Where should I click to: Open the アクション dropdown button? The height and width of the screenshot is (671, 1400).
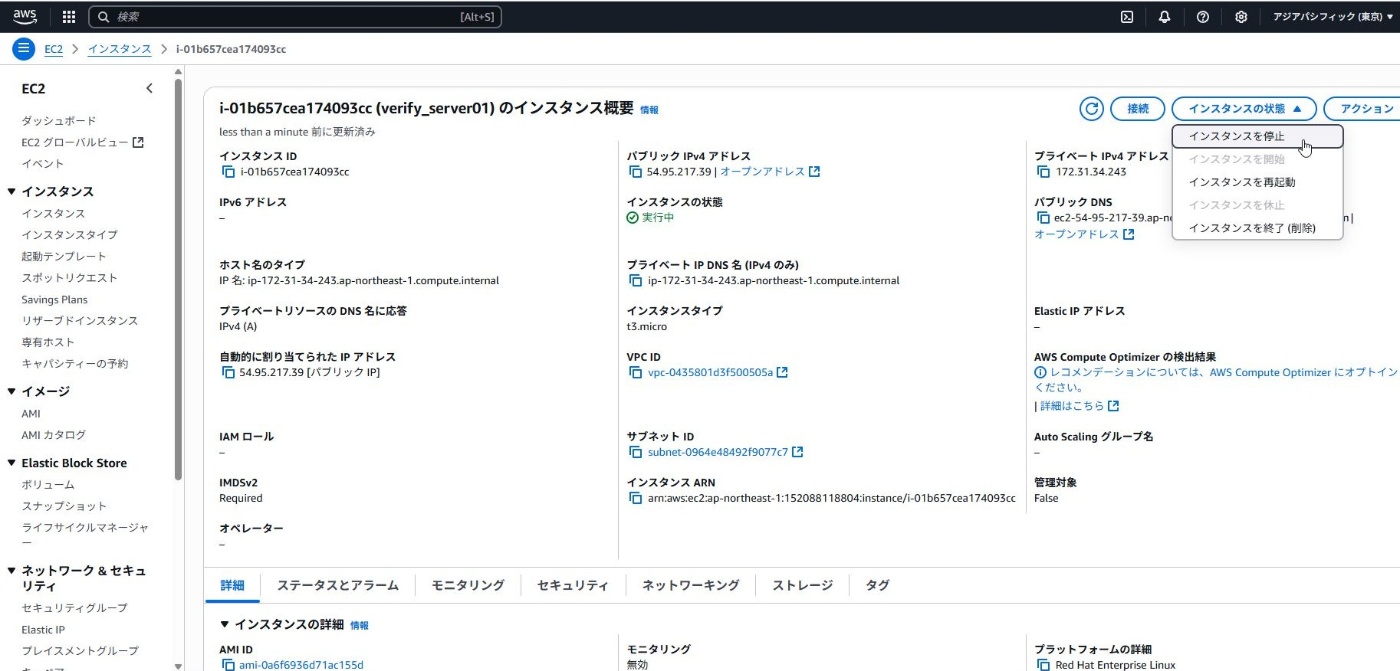pos(1362,109)
